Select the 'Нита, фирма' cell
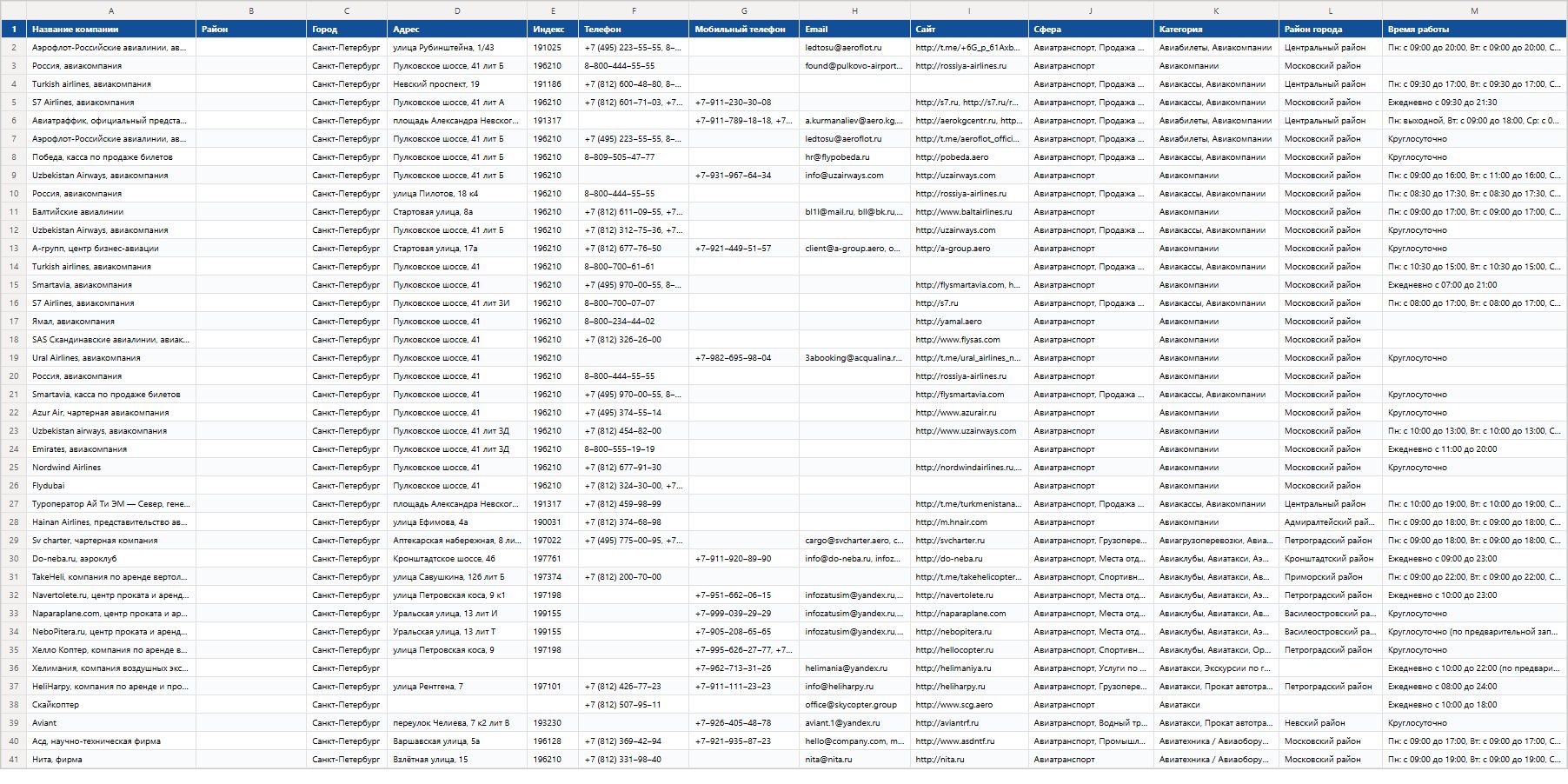The height and width of the screenshot is (784, 1568). 111,759
